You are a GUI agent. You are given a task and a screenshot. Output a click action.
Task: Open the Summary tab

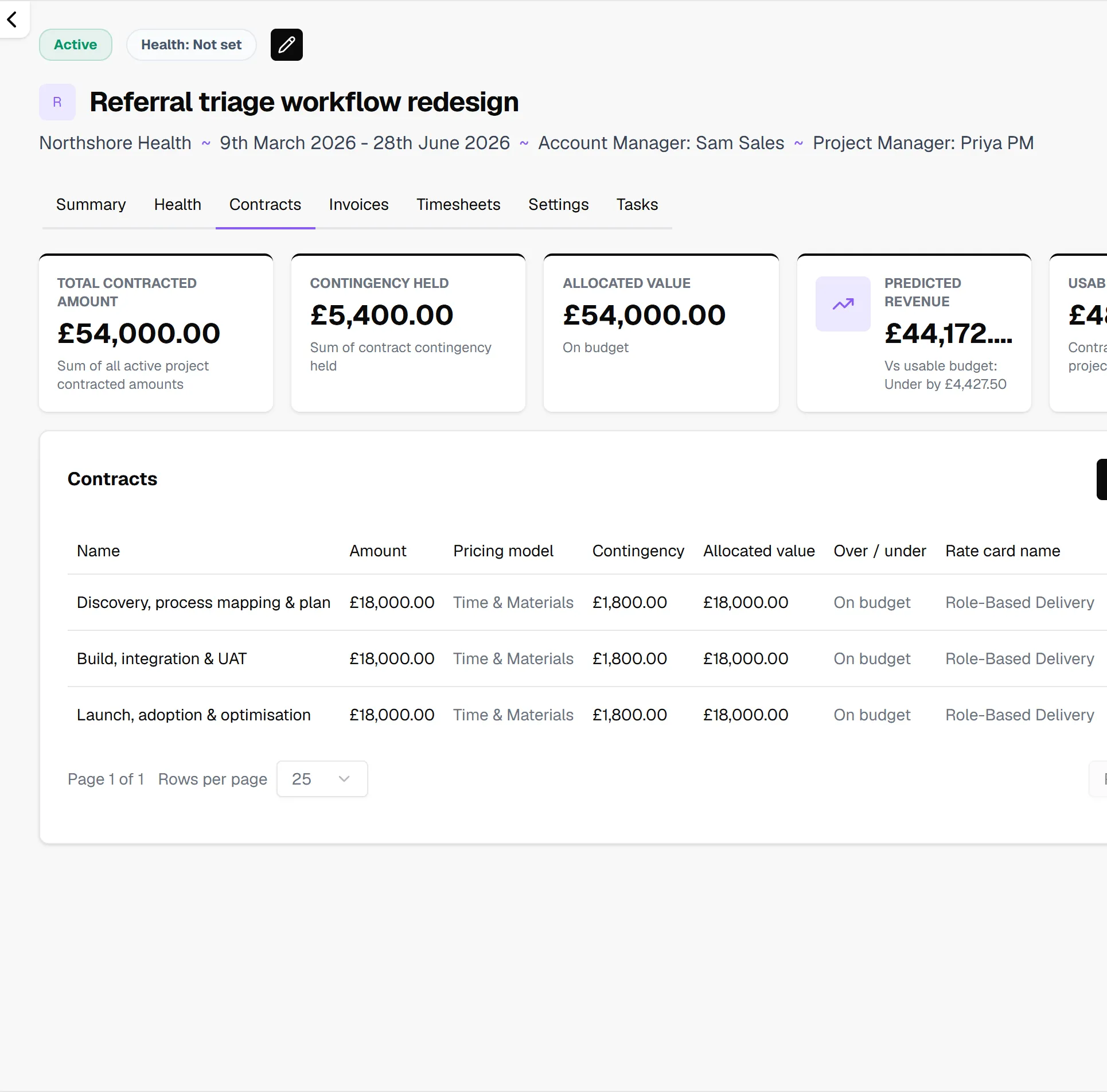pyautogui.click(x=91, y=205)
